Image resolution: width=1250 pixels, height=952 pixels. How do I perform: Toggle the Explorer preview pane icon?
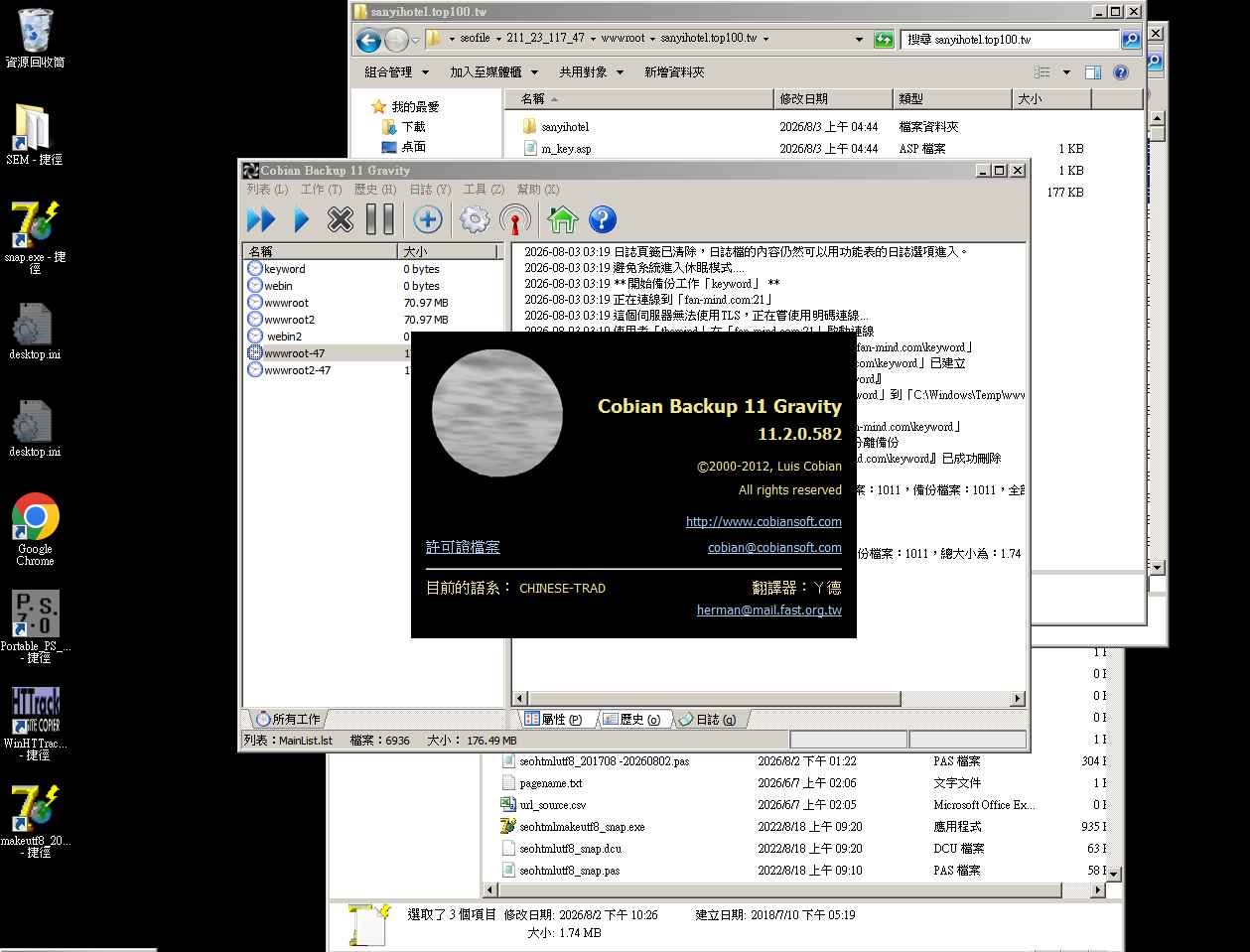click(1093, 72)
